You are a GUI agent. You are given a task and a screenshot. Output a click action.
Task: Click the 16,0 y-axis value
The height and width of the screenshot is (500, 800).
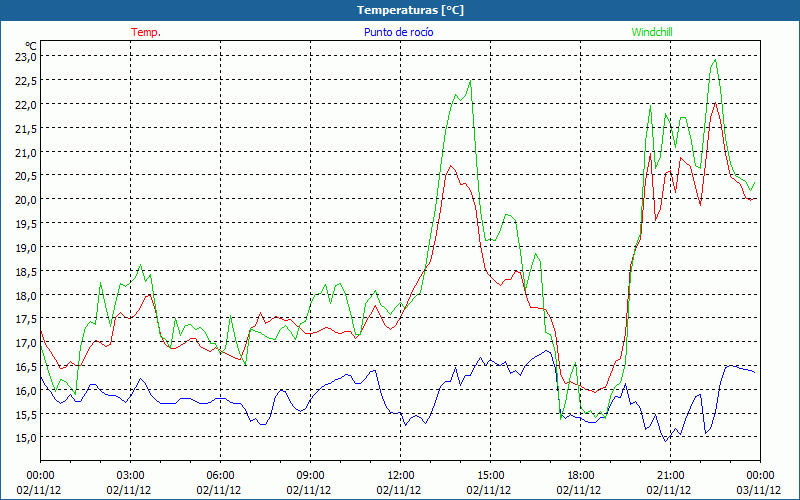point(26,391)
